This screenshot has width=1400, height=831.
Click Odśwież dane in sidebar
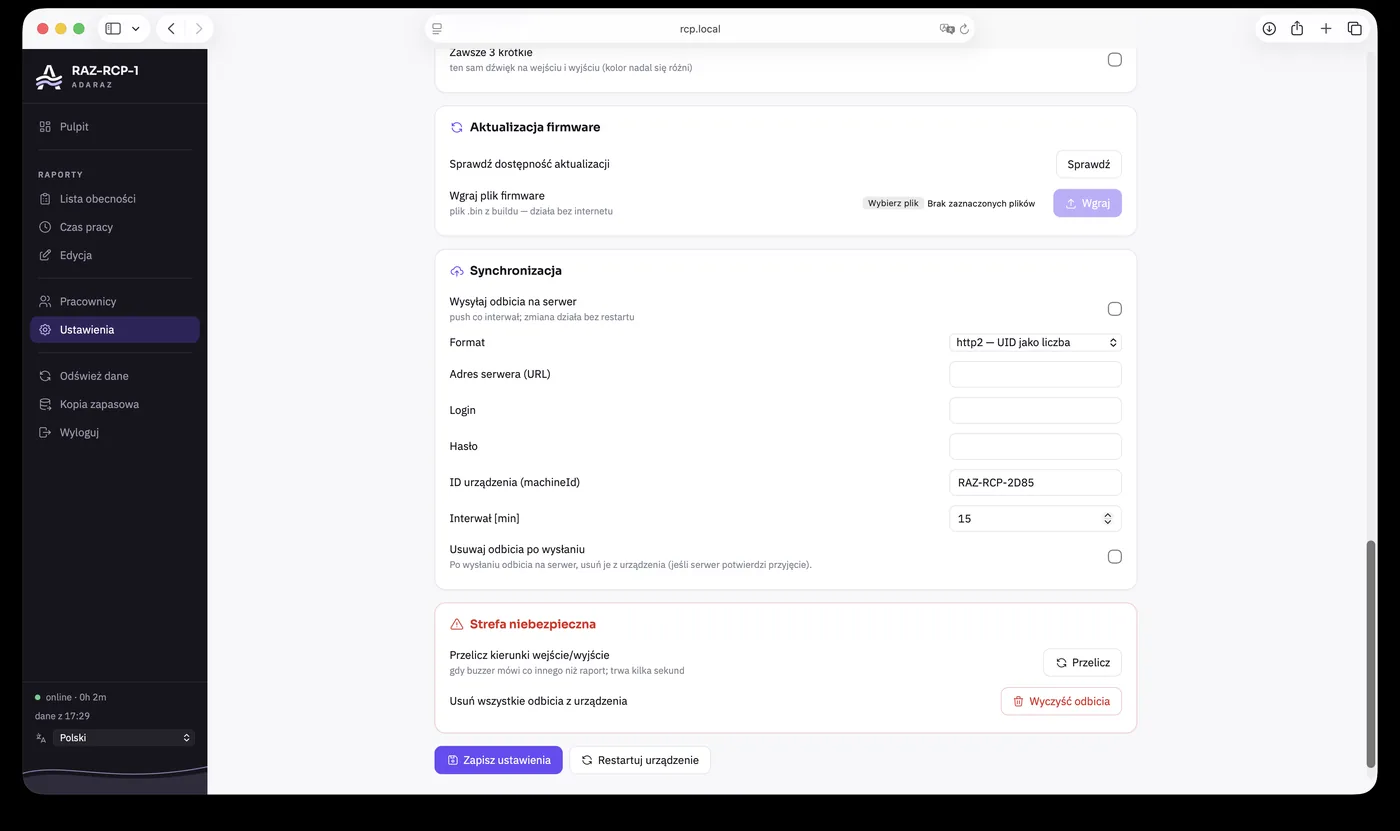click(x=115, y=376)
